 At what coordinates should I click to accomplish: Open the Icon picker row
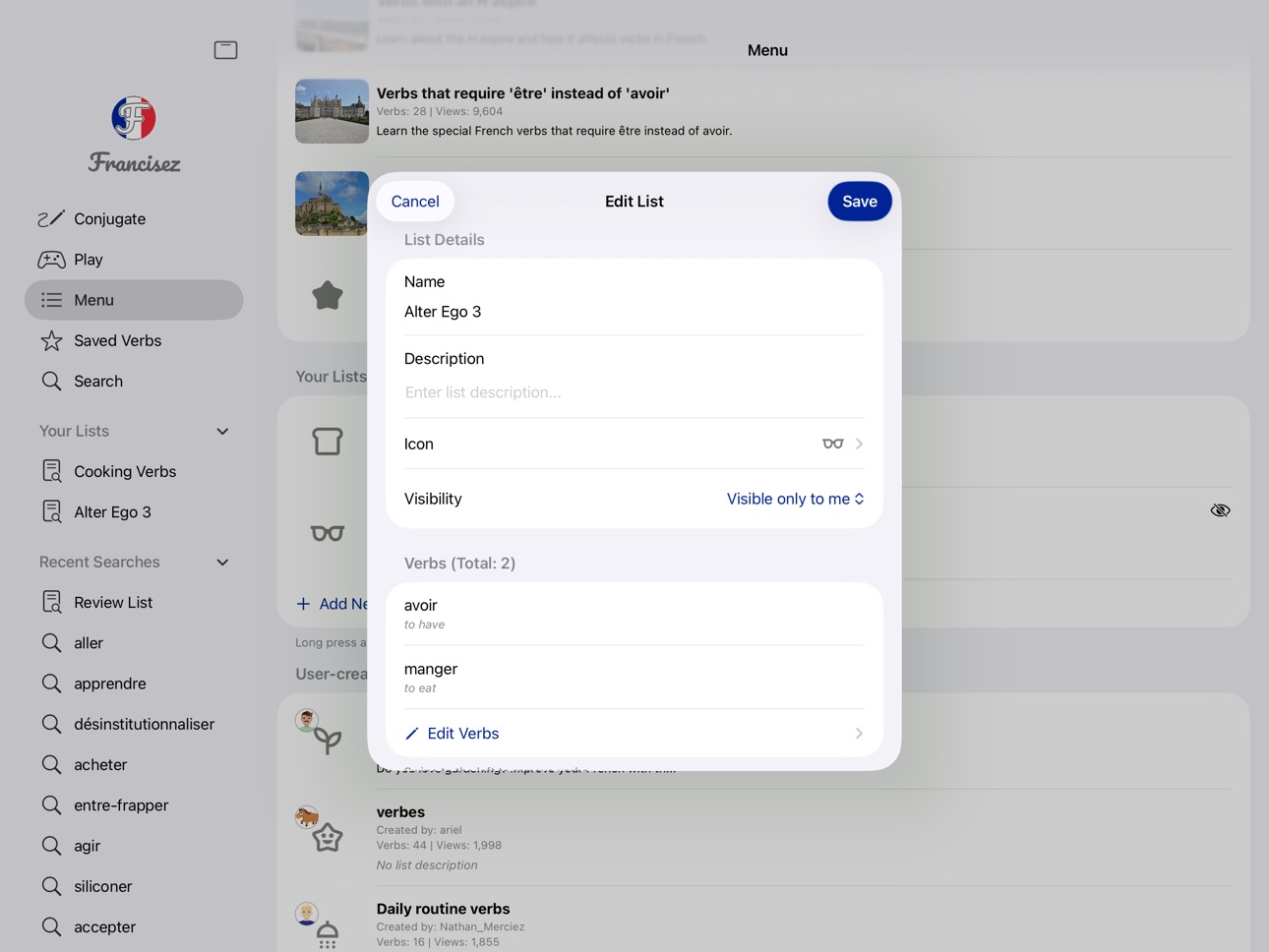[634, 444]
